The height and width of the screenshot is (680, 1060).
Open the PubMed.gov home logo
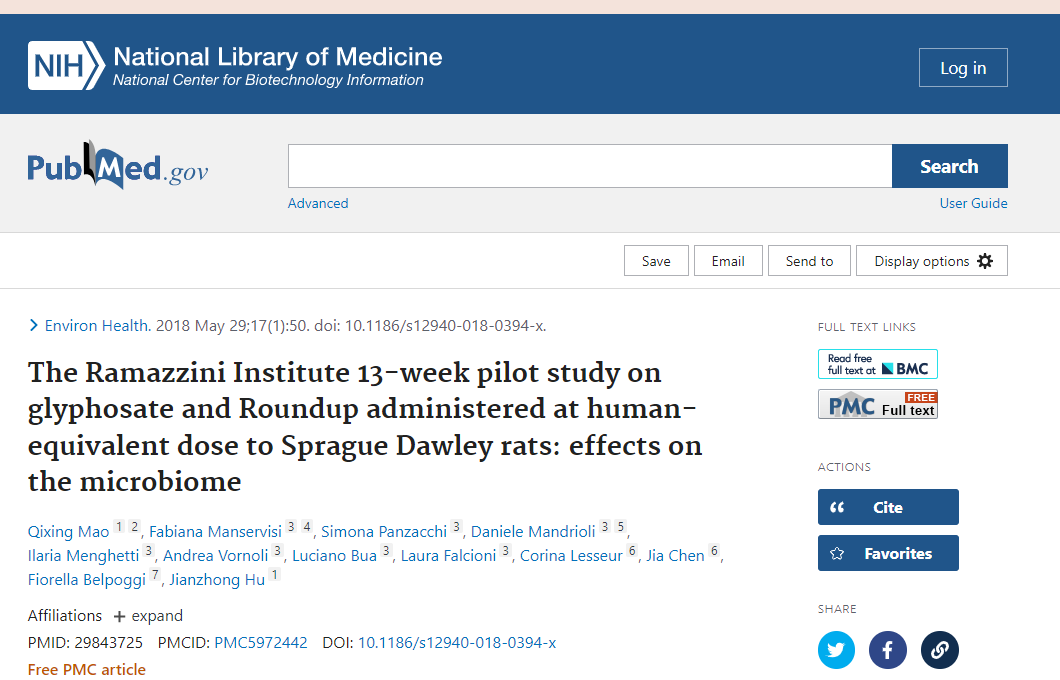click(118, 167)
